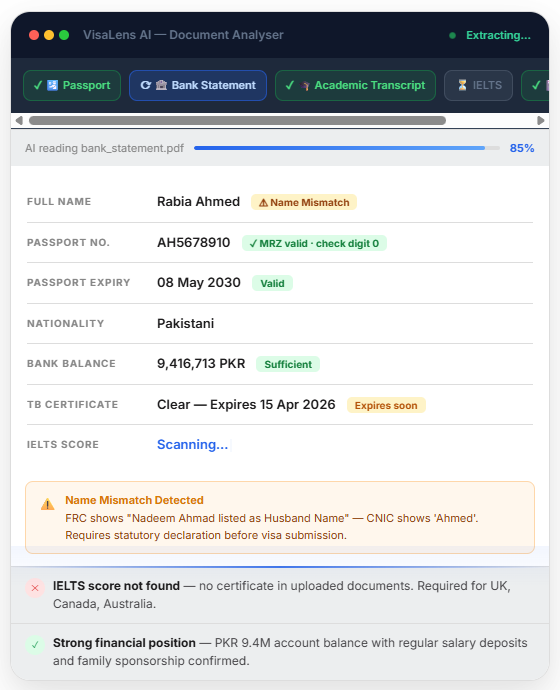The width and height of the screenshot is (560, 690).
Task: Click the expiry date 08 May 2030
Action: point(199,283)
